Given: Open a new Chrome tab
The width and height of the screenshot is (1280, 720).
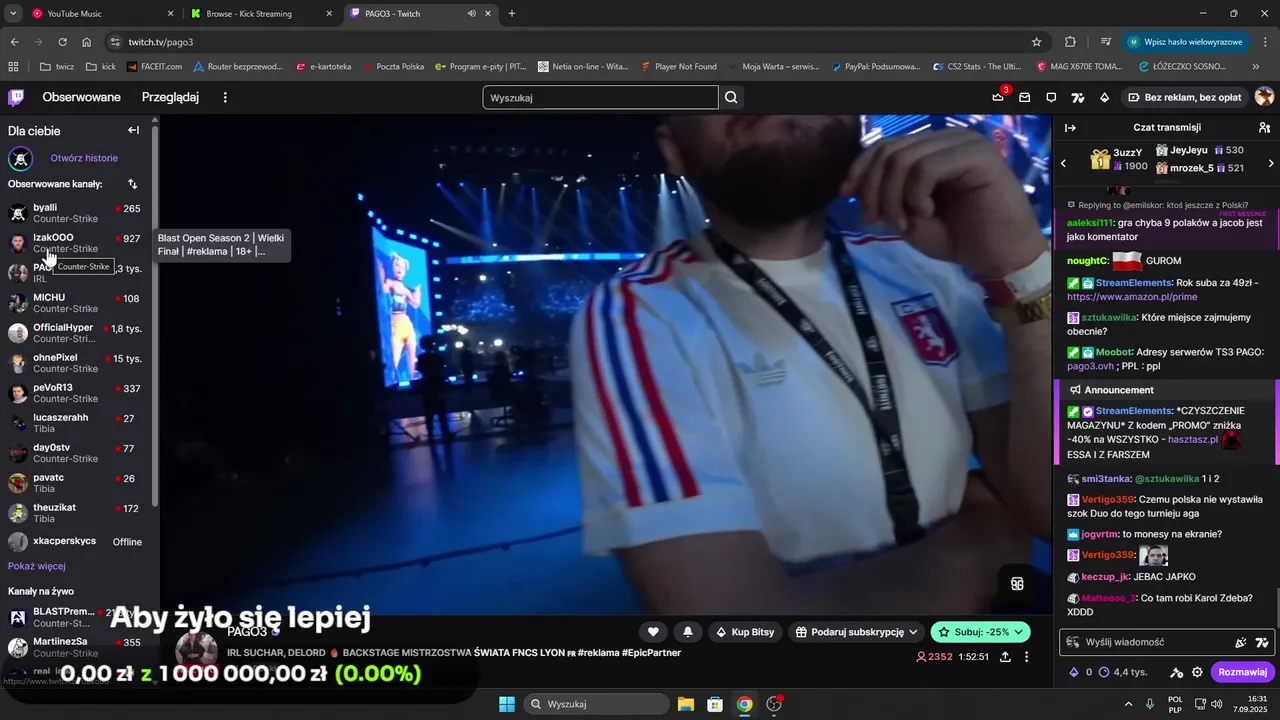Looking at the screenshot, I should pyautogui.click(x=512, y=14).
